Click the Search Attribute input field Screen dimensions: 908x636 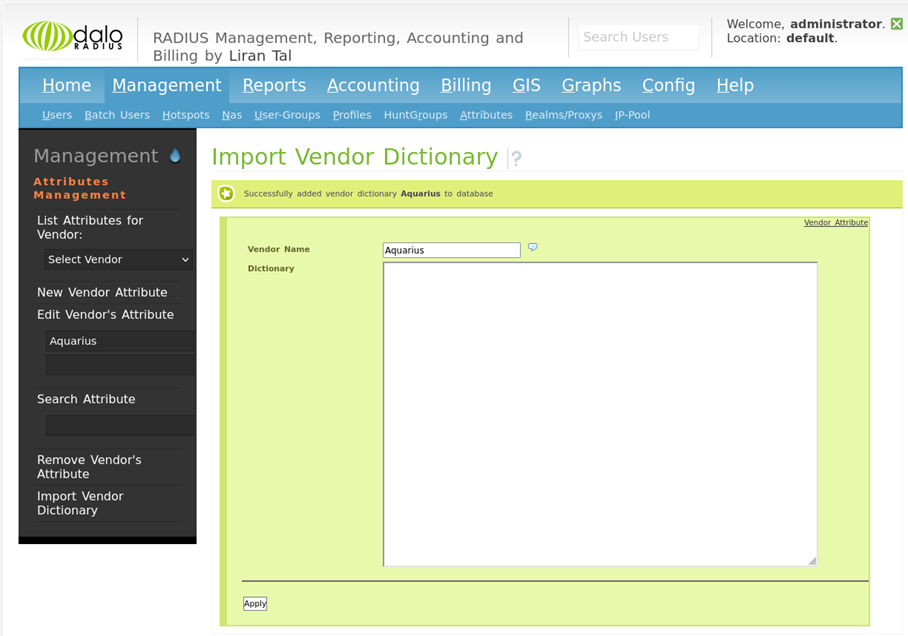pos(120,425)
